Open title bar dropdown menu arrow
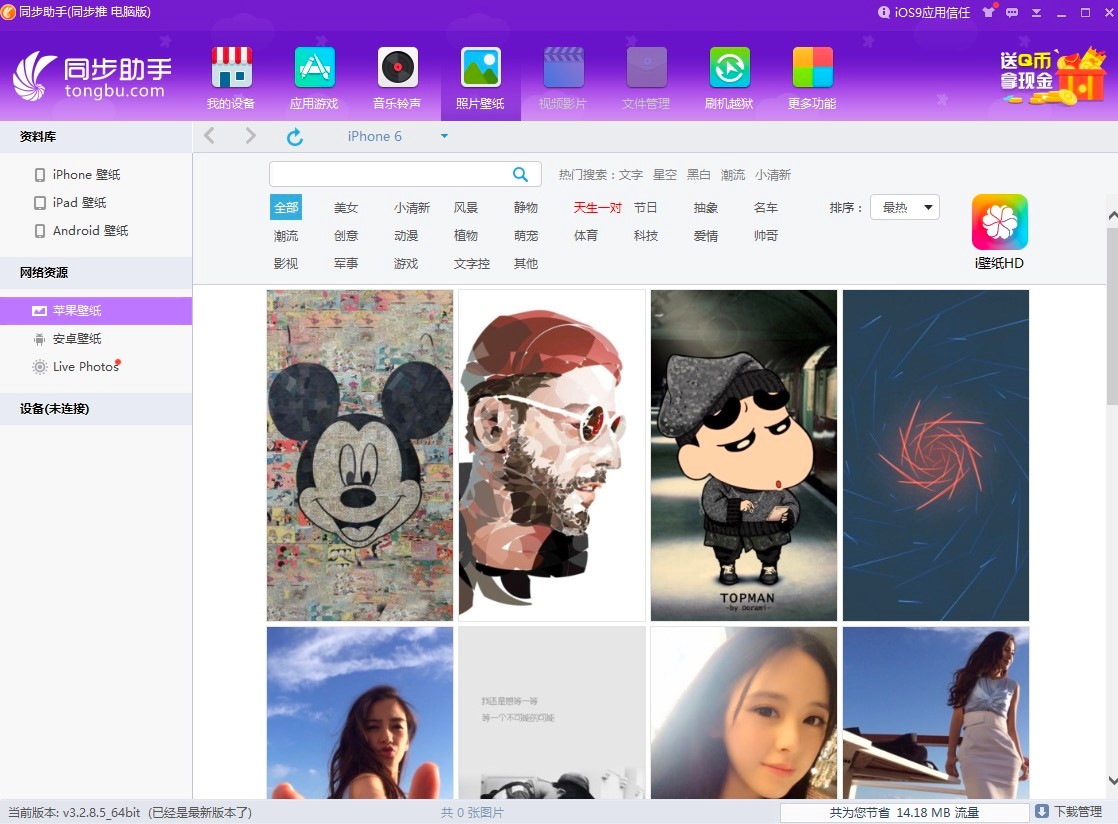Screen dimensions: 1118x824 coord(1036,13)
